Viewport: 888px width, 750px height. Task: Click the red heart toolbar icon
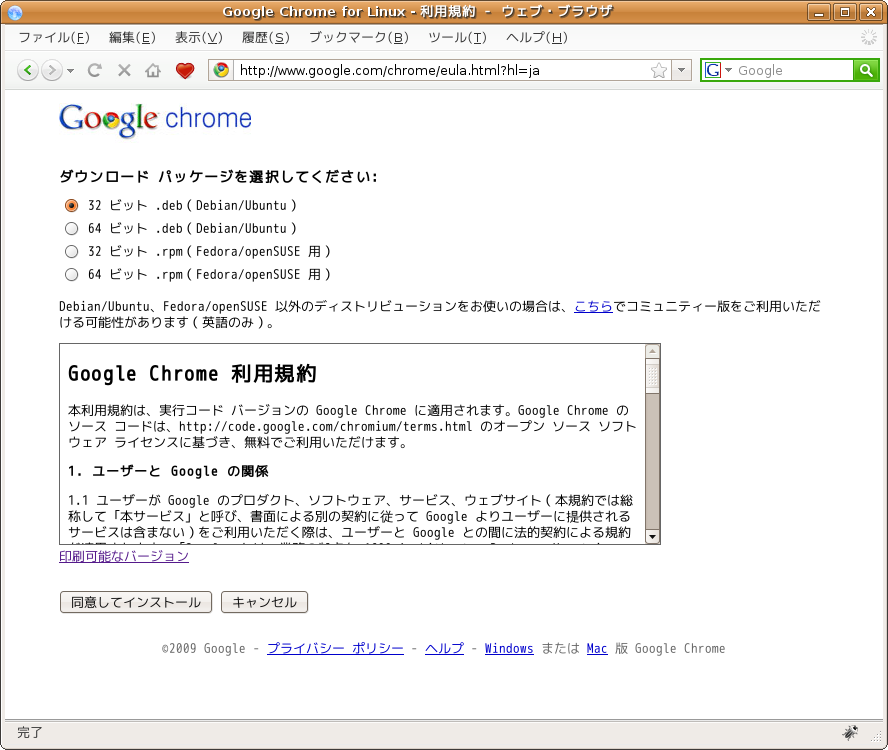184,70
